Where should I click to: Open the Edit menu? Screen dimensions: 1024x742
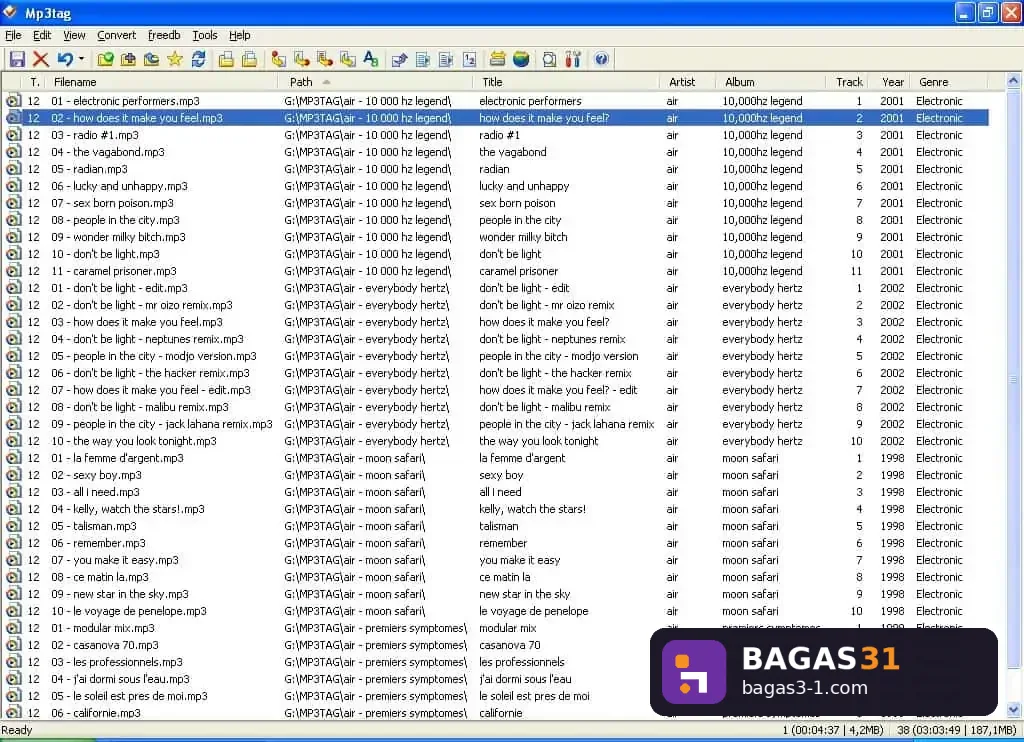[42, 35]
